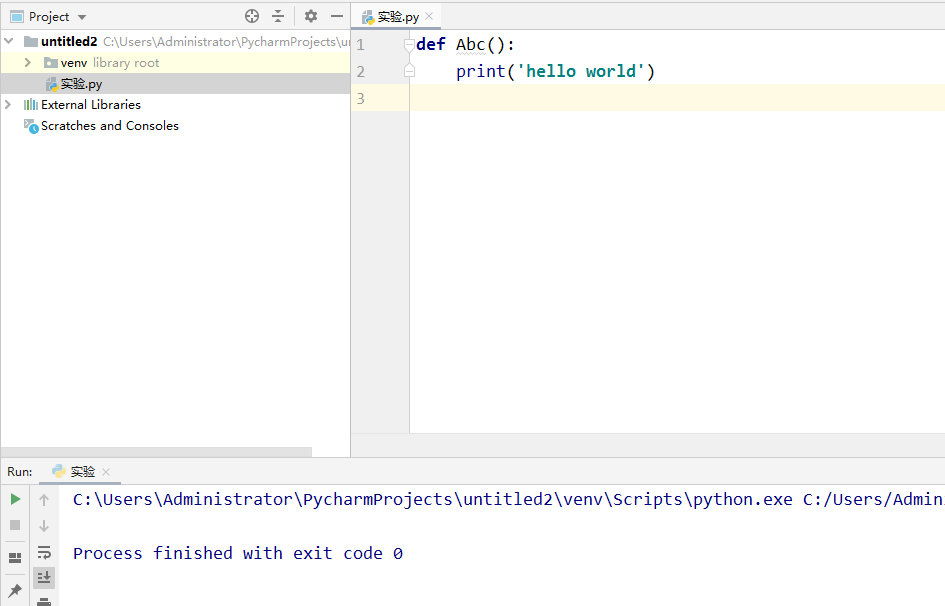945x606 pixels.
Task: Close the 实验 run tab
Action: click(106, 472)
